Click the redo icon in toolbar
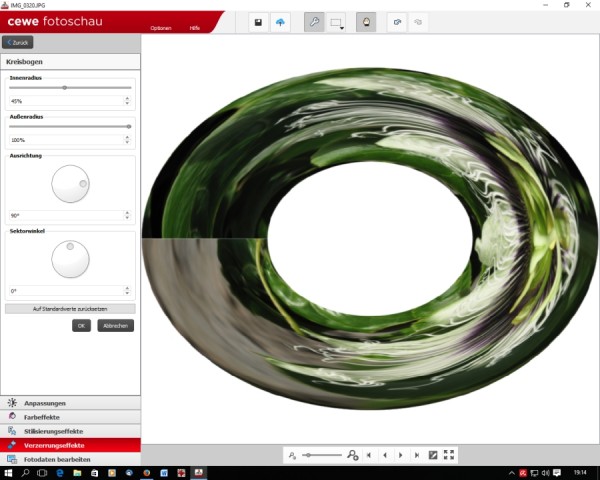Screen dimensions: 600x480 [418, 22]
